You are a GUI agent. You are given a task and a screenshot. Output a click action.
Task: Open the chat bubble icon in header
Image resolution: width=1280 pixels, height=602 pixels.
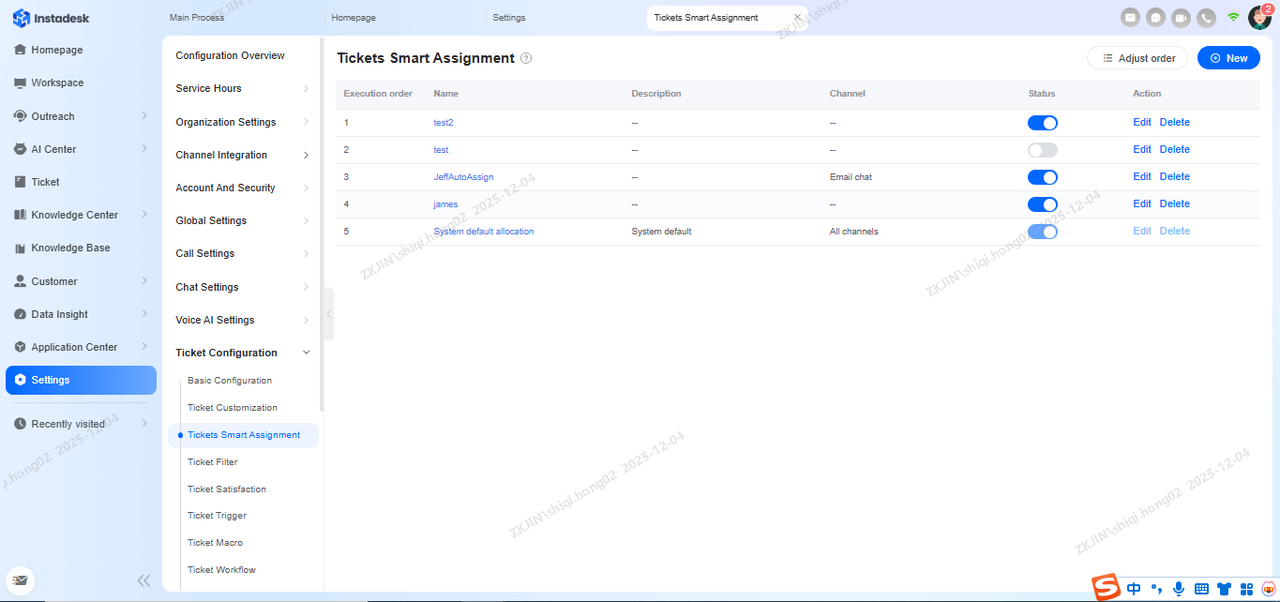click(1155, 17)
